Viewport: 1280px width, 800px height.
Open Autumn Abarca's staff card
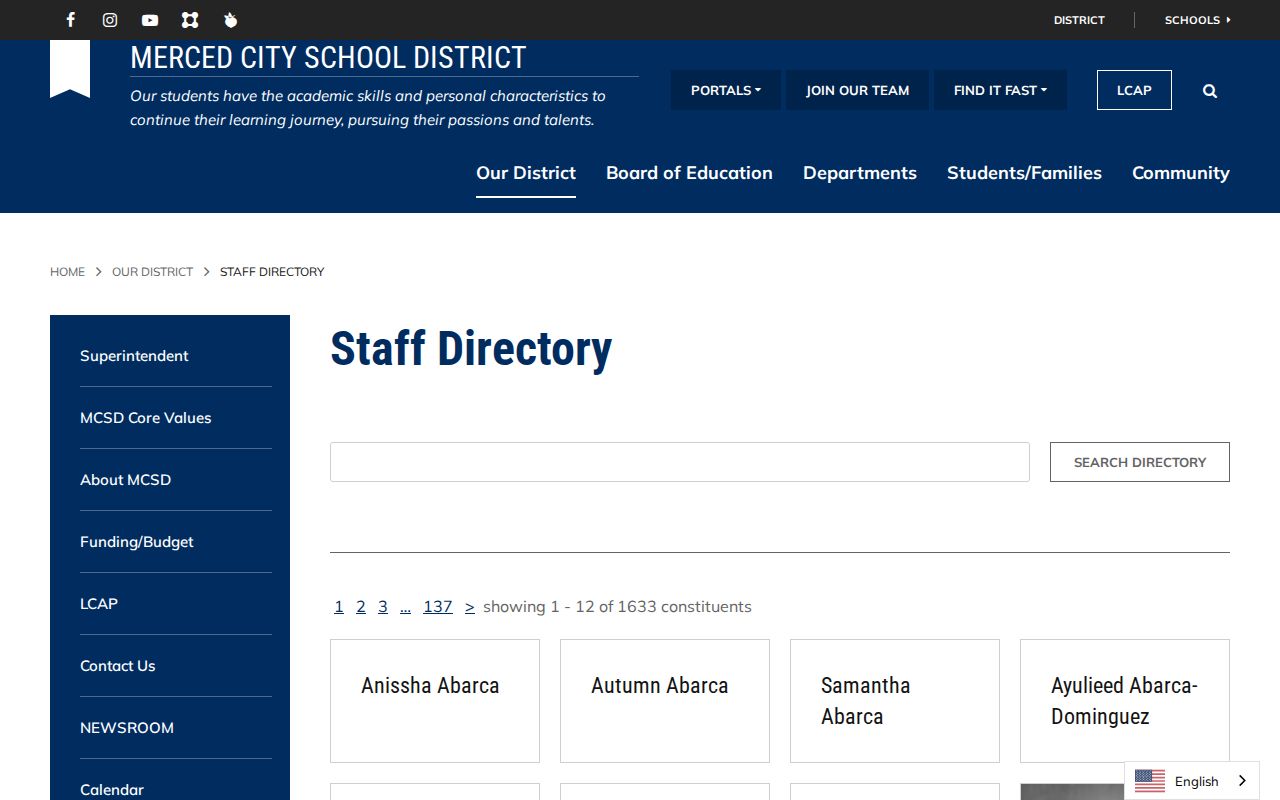[665, 701]
